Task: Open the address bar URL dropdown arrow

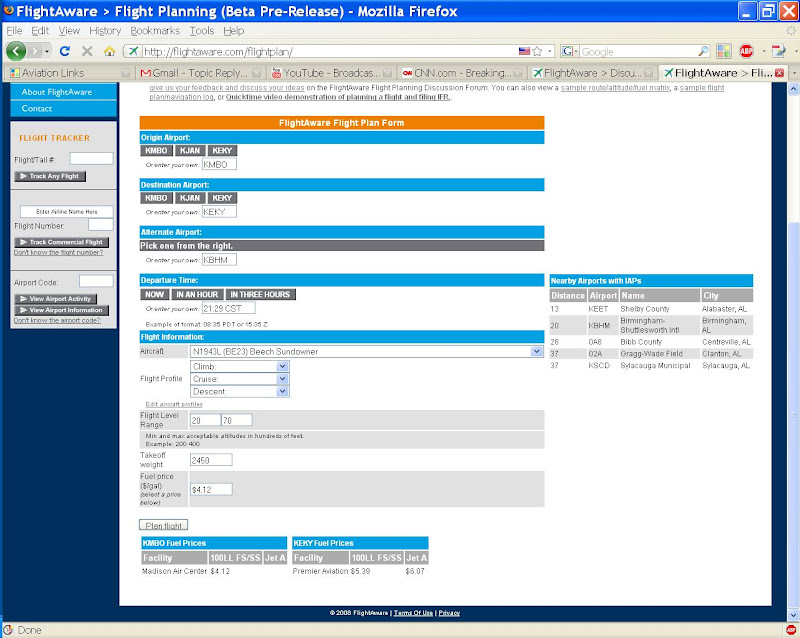Action: 549,51
